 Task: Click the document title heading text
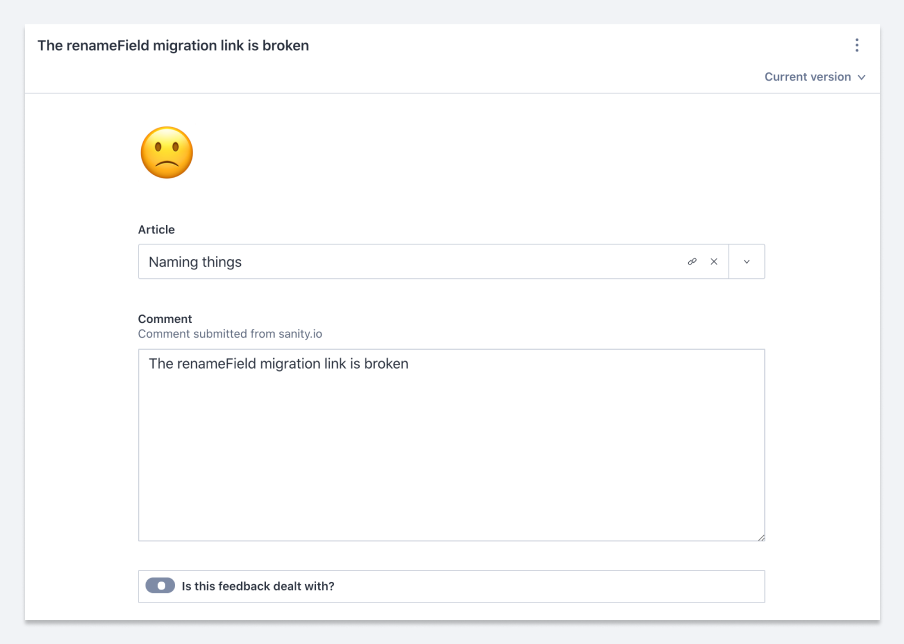172,45
